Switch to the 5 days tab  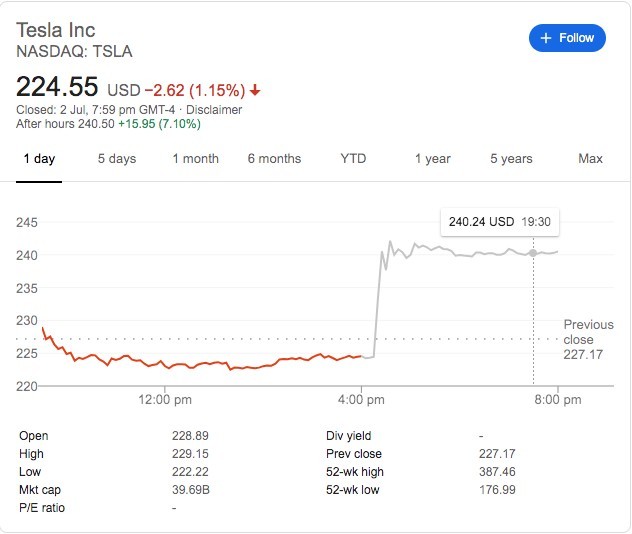coord(117,159)
